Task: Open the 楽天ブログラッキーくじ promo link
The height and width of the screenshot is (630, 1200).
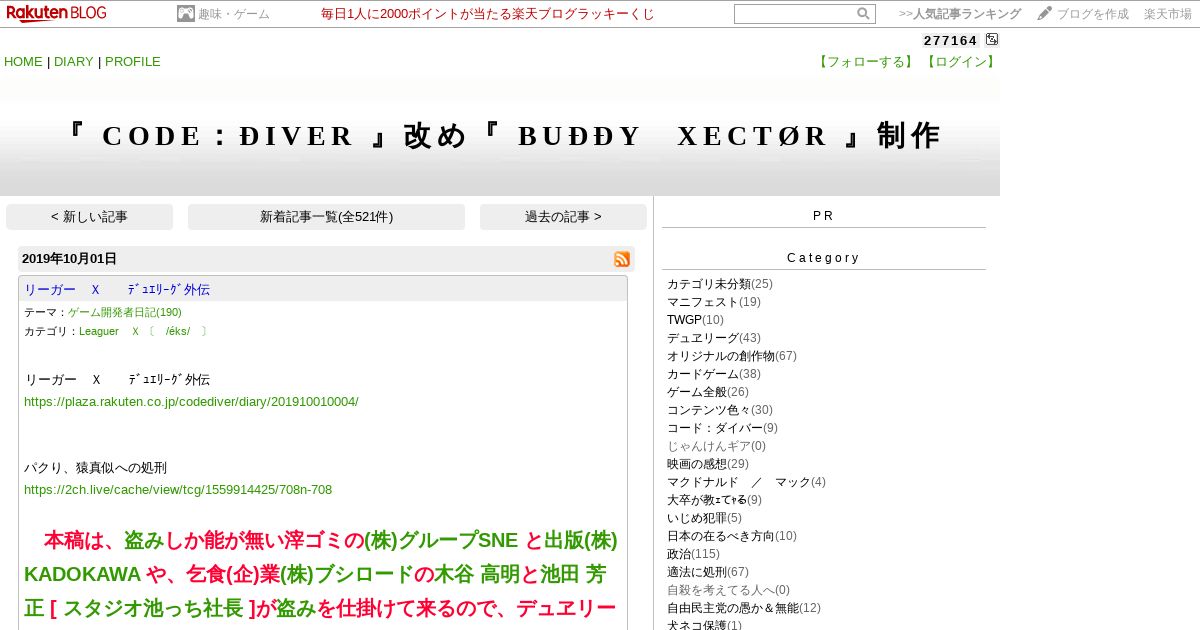Action: (488, 14)
